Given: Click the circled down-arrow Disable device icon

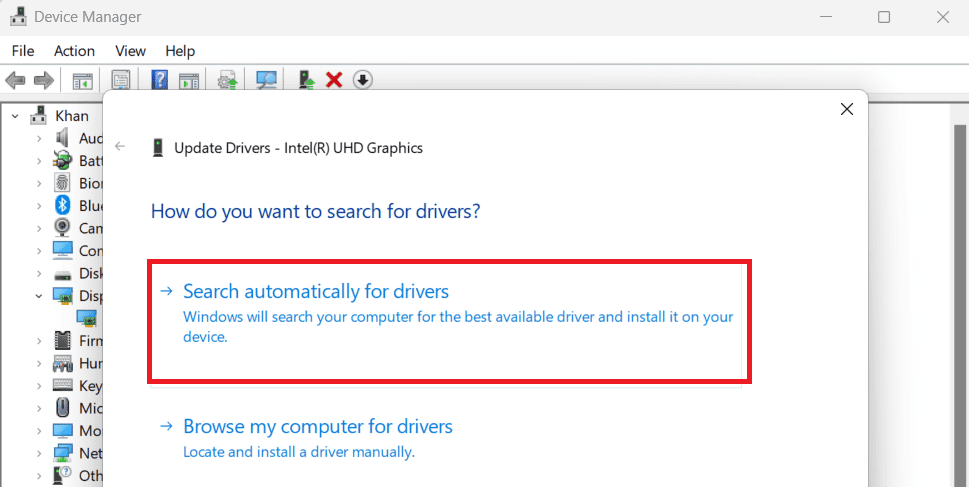Looking at the screenshot, I should (x=363, y=80).
